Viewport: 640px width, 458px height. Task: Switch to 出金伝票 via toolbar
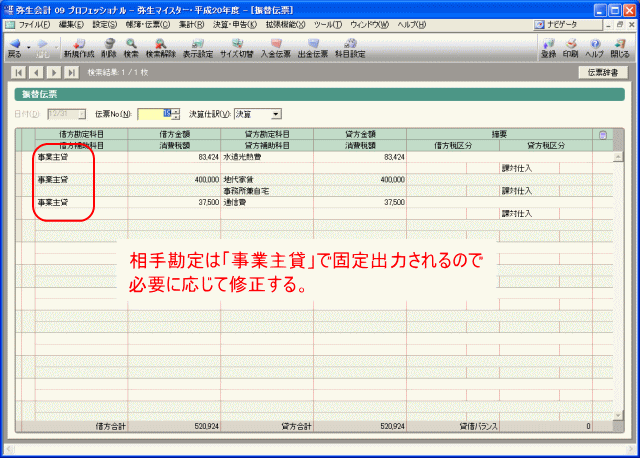point(313,48)
